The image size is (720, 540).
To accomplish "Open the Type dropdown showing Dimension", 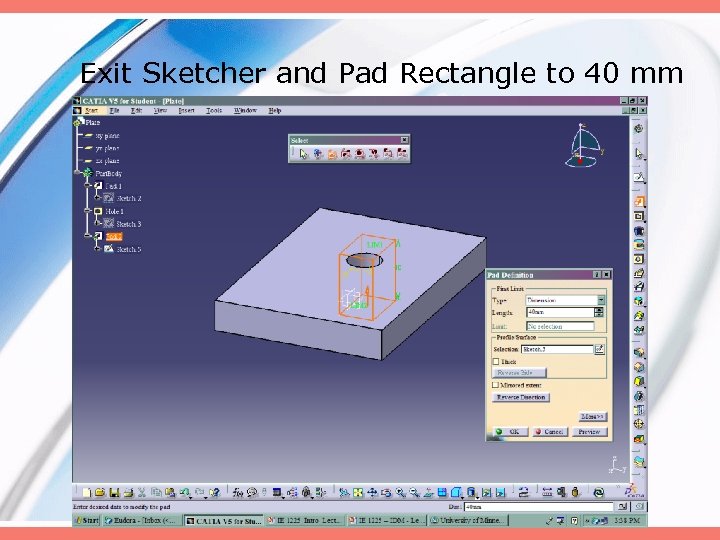I will click(x=601, y=300).
